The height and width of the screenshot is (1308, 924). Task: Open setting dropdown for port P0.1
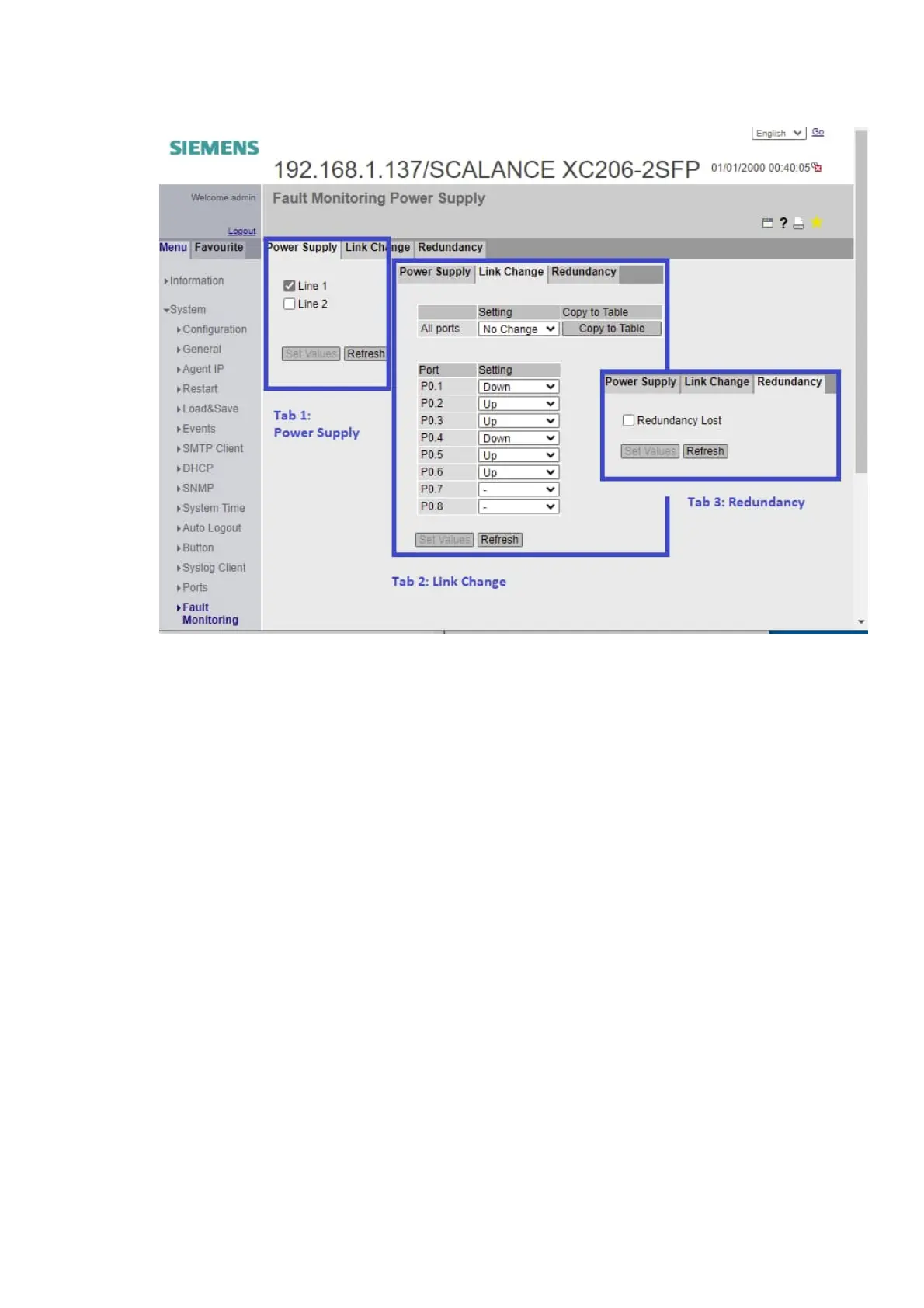click(518, 387)
